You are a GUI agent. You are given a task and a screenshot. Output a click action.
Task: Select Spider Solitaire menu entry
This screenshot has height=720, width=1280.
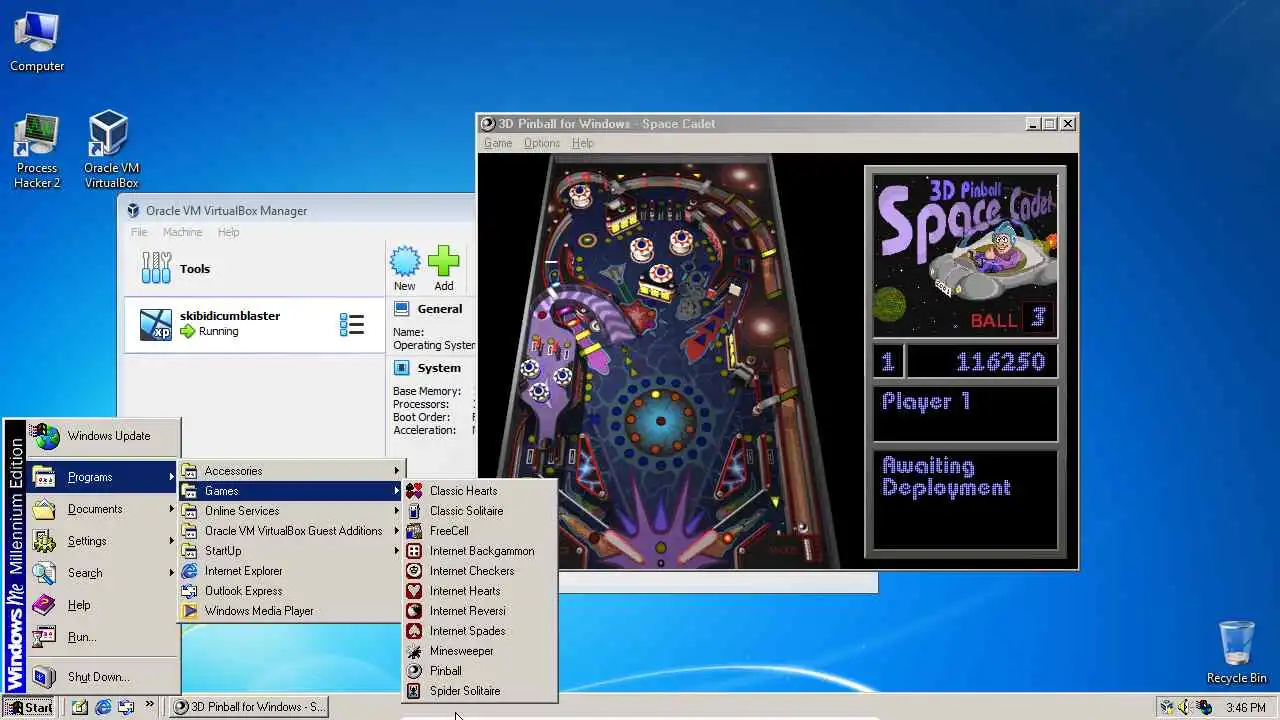(479, 691)
